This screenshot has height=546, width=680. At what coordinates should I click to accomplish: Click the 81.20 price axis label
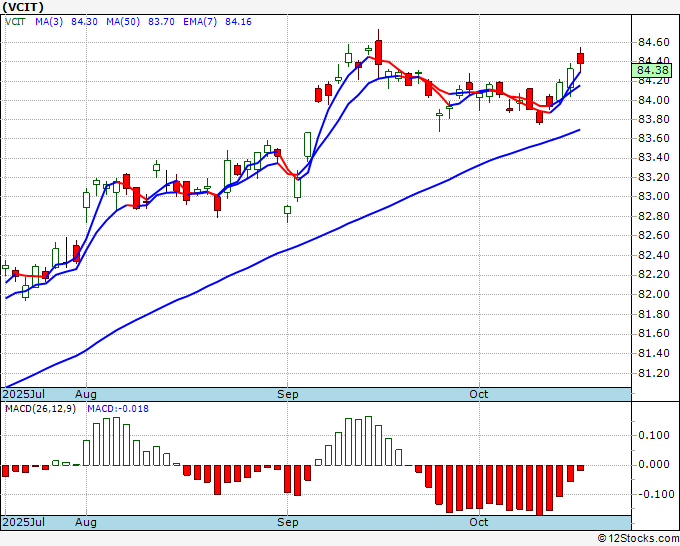click(x=654, y=373)
